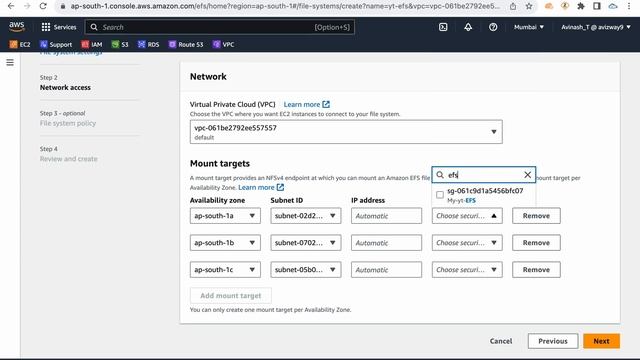The width and height of the screenshot is (640, 360).
Task: Open the subnet-0702 dropdown
Action: click(305, 242)
